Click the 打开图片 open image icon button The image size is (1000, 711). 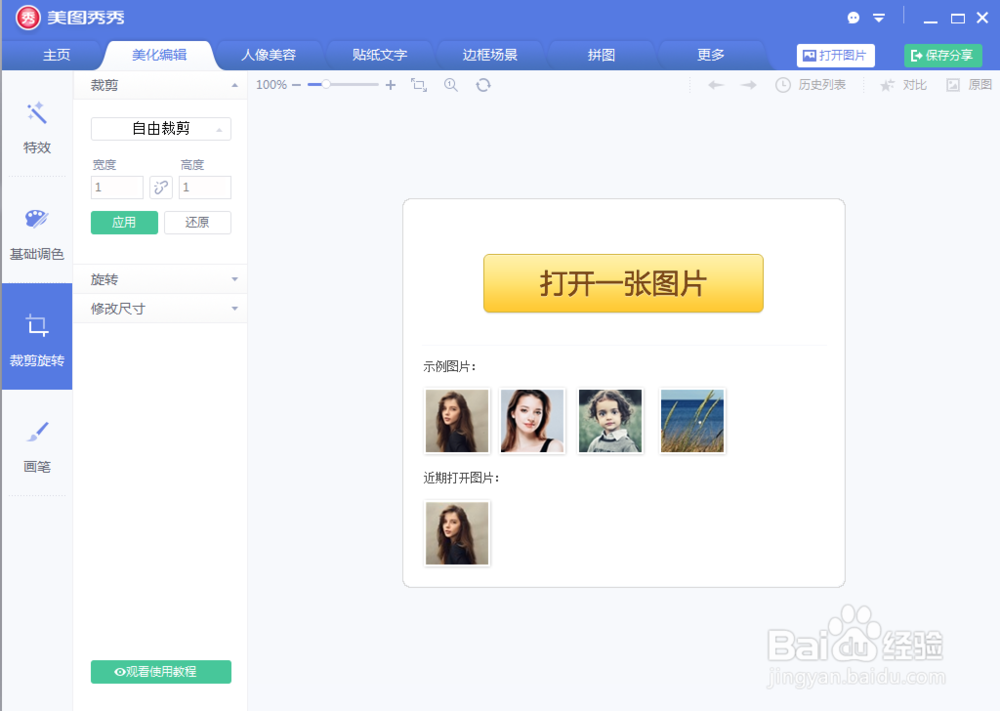pyautogui.click(x=835, y=55)
